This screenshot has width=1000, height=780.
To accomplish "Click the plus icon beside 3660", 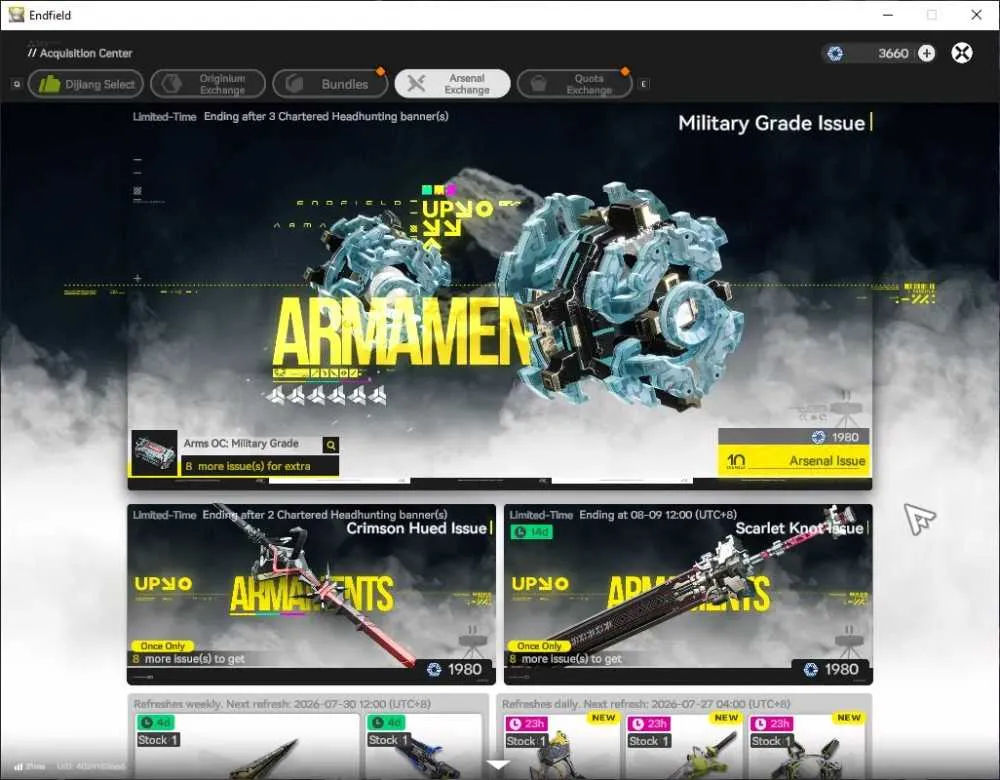I will 927,54.
